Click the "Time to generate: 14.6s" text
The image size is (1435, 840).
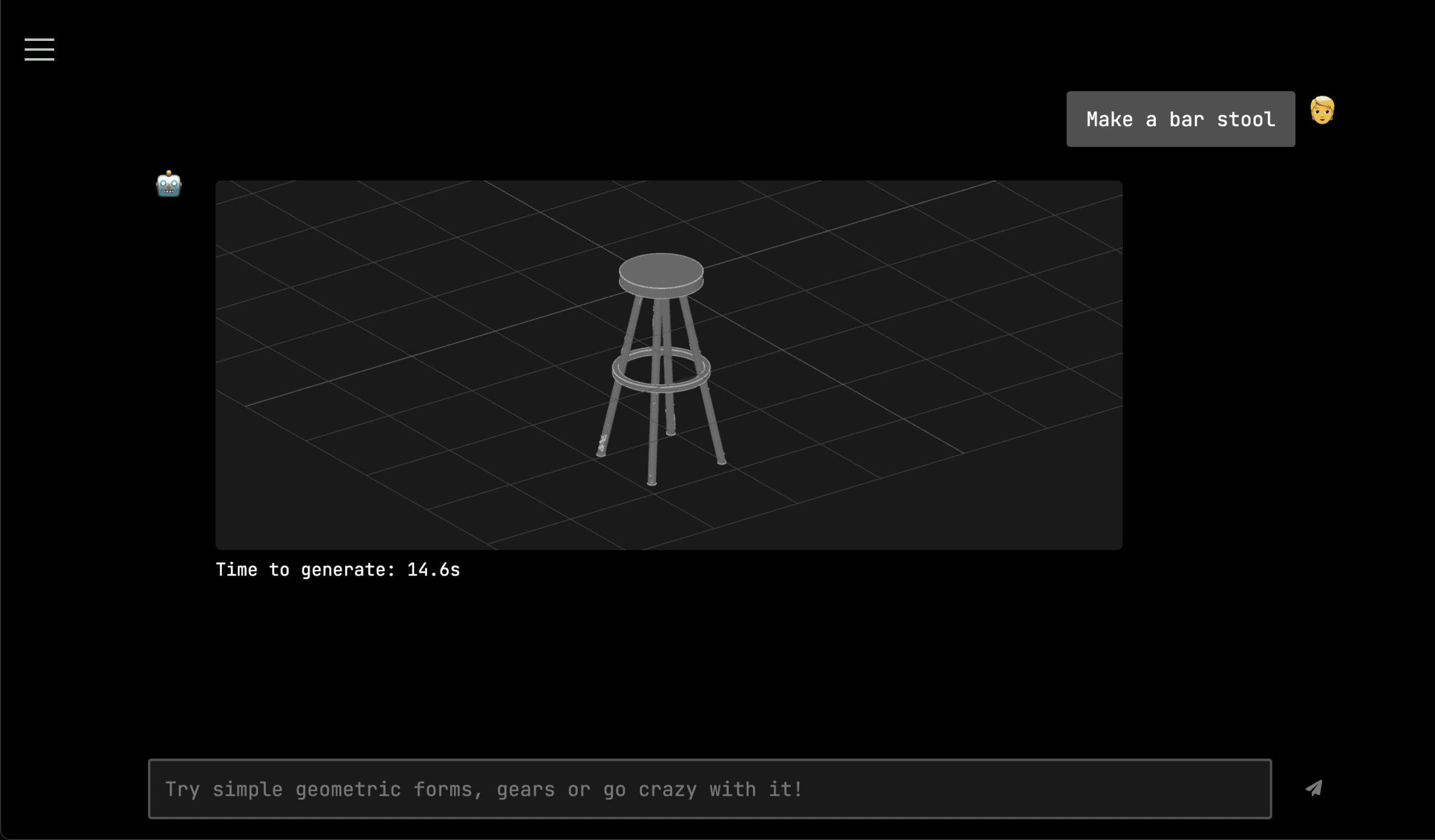[337, 570]
